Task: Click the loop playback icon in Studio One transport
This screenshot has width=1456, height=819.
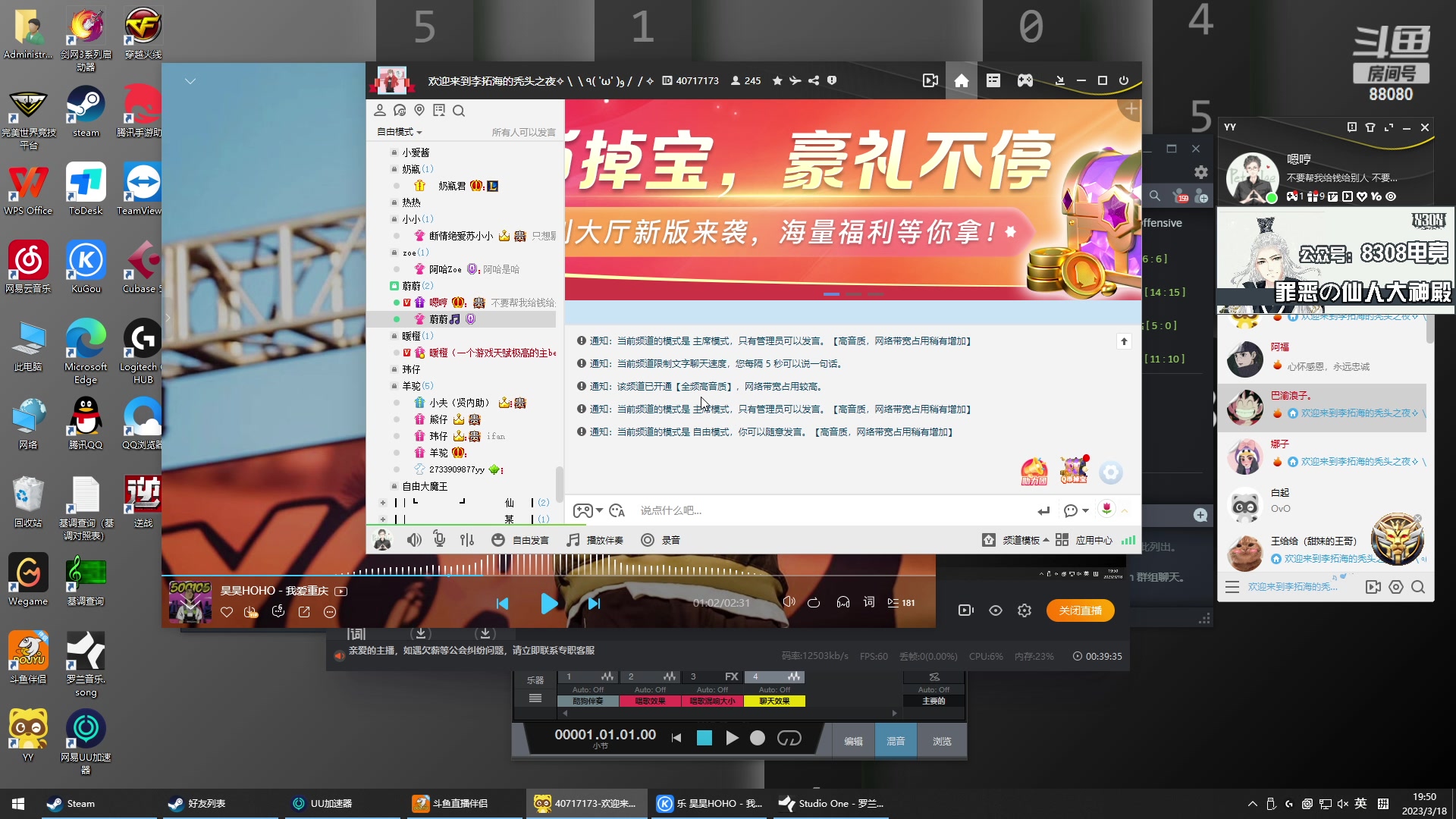Action: (x=790, y=738)
